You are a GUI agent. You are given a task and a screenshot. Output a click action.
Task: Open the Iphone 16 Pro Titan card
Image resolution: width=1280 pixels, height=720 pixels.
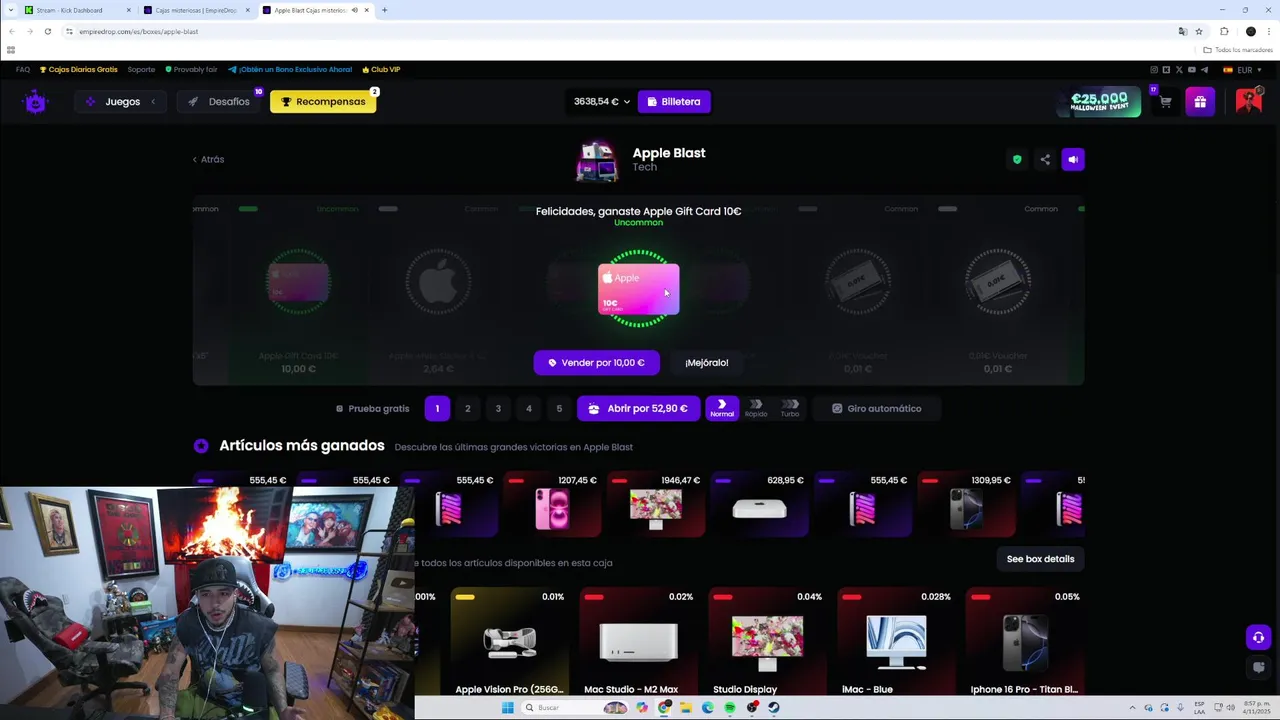[1025, 643]
